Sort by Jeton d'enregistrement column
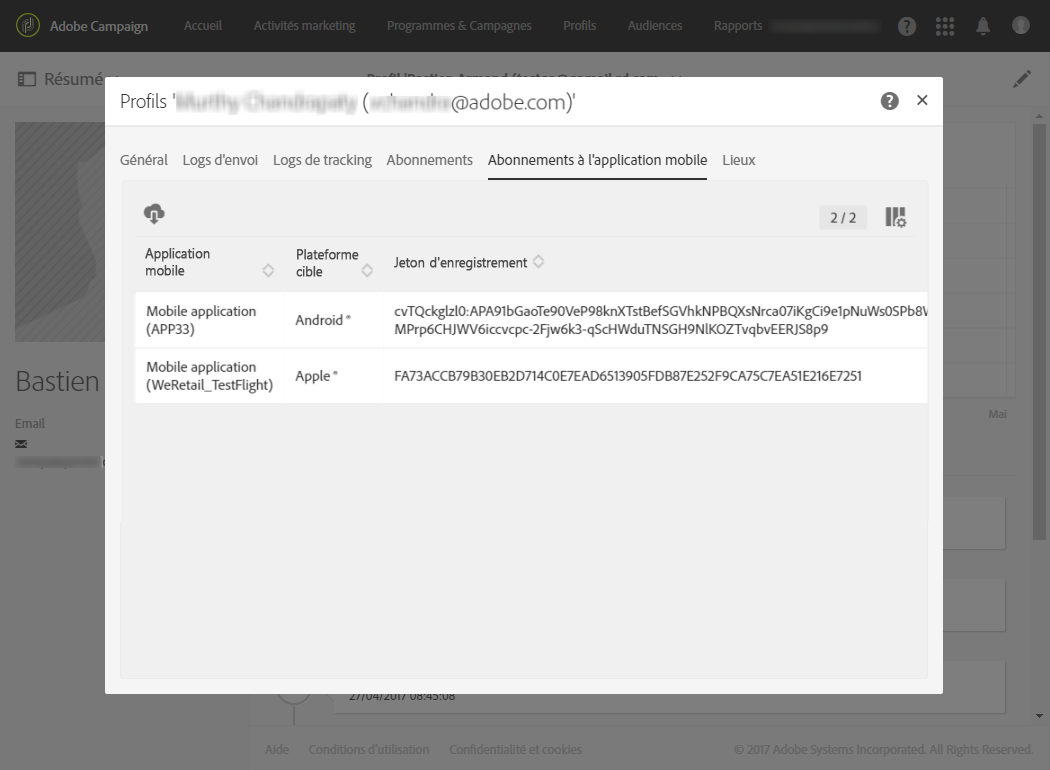 click(538, 262)
